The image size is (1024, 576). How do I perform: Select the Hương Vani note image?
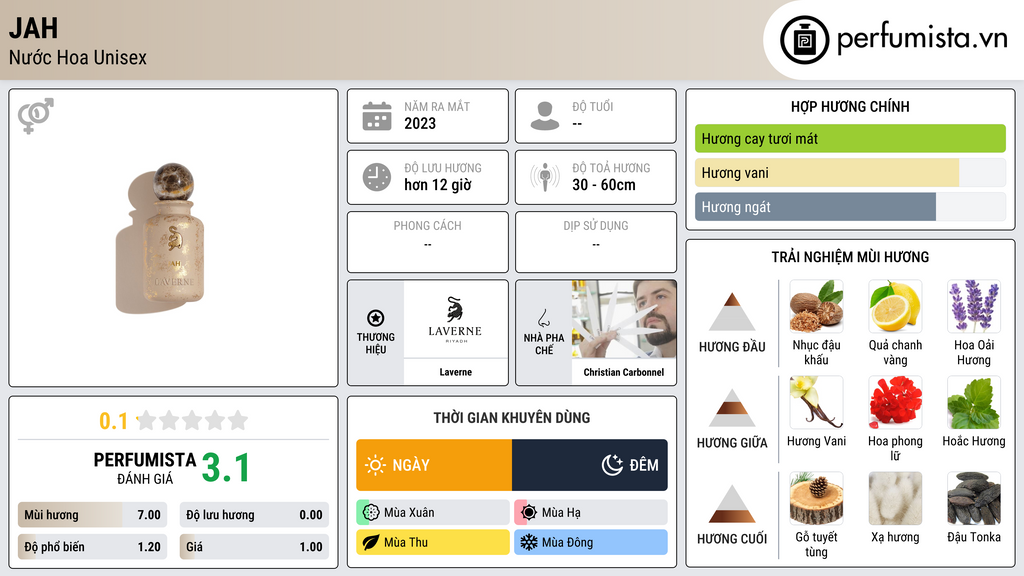coord(816,402)
